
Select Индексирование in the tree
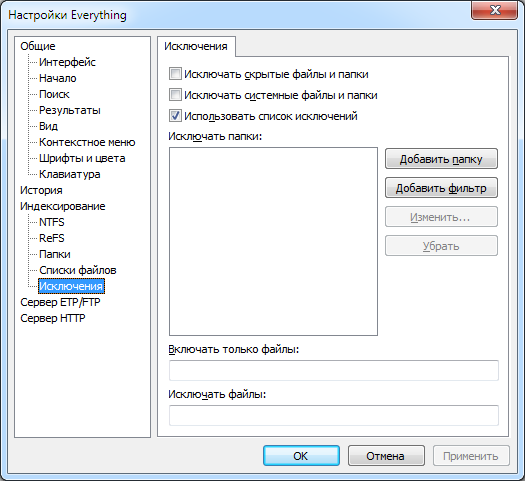click(x=63, y=206)
